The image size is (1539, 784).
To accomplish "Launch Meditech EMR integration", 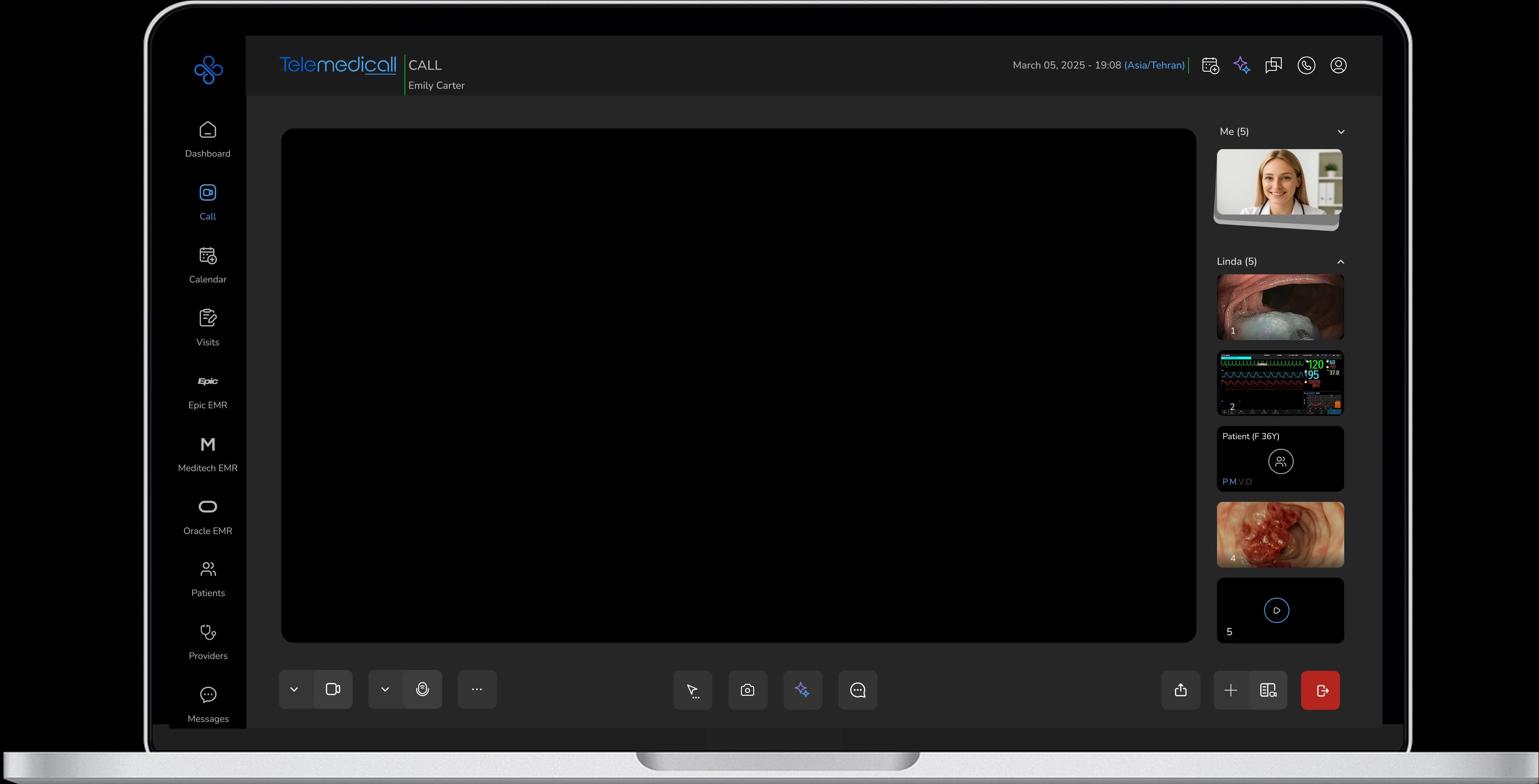I will click(207, 454).
